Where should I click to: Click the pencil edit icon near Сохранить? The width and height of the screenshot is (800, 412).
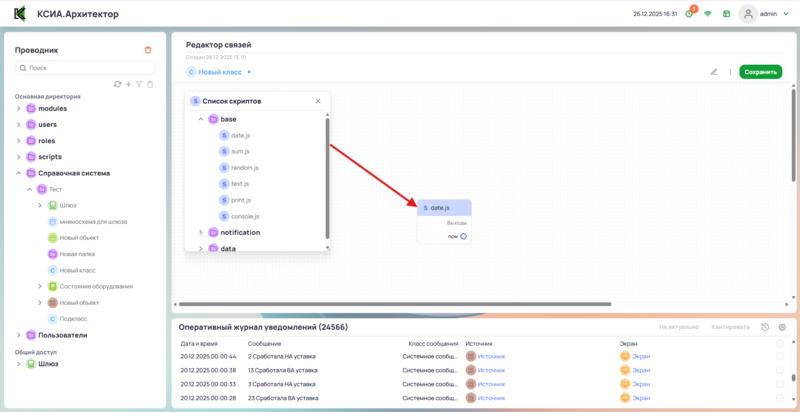point(714,72)
